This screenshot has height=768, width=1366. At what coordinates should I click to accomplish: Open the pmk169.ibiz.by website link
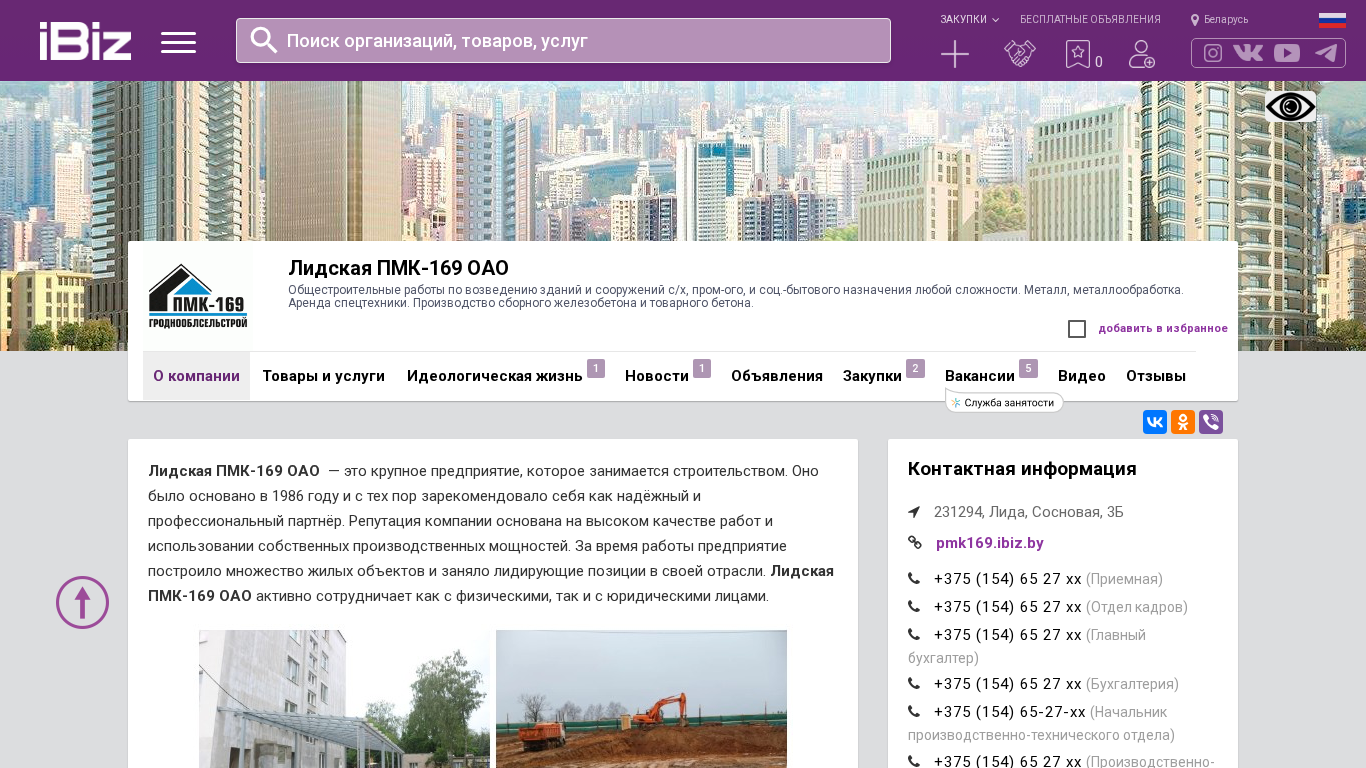[990, 543]
